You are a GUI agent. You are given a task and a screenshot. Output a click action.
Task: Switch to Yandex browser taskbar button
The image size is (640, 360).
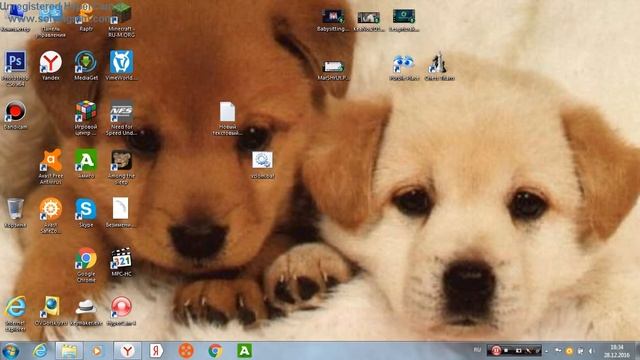coord(127,351)
